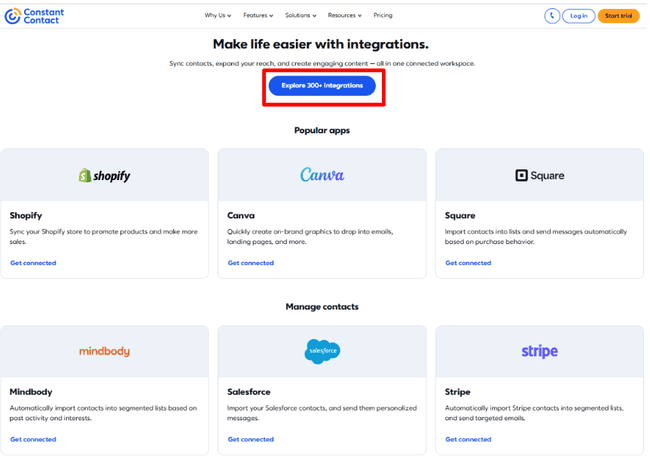Click Get connected under Stripe
Image resolution: width=650 pixels, height=467 pixels.
click(x=470, y=440)
